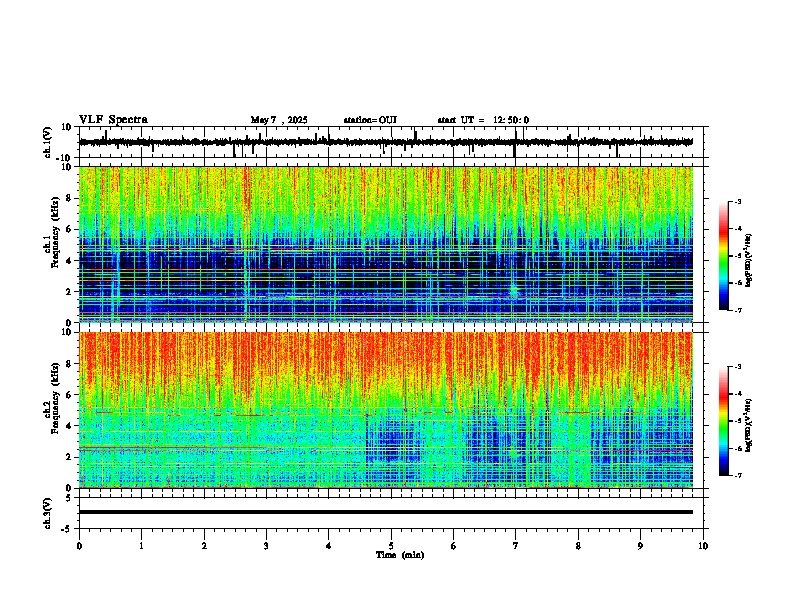Click the "4" kHz tick on ch.2 frequency axis
792x612 pixels.
tap(70, 426)
